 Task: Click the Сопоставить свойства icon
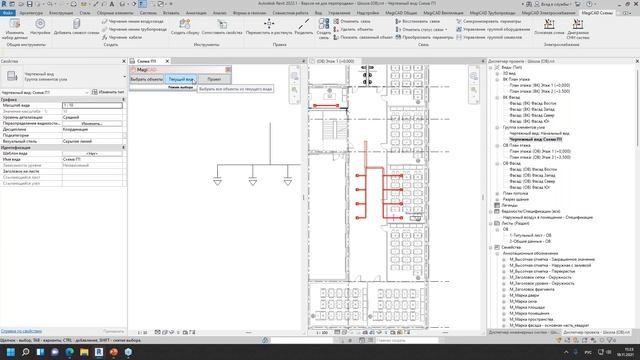point(222,27)
